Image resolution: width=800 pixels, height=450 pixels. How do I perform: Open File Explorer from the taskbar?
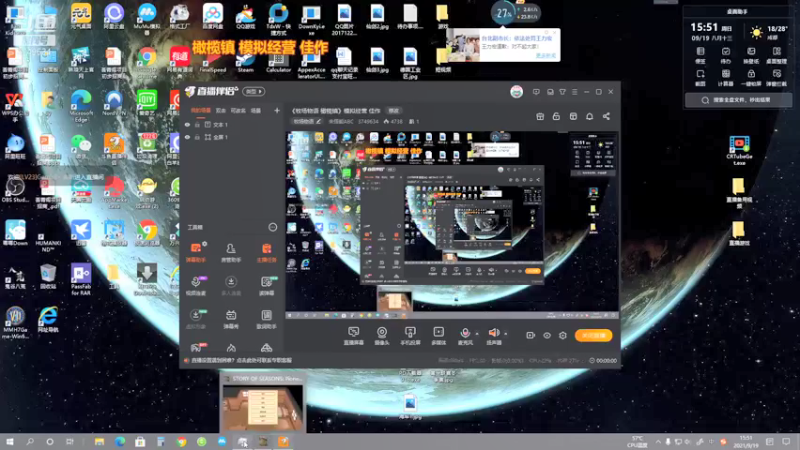point(99,442)
